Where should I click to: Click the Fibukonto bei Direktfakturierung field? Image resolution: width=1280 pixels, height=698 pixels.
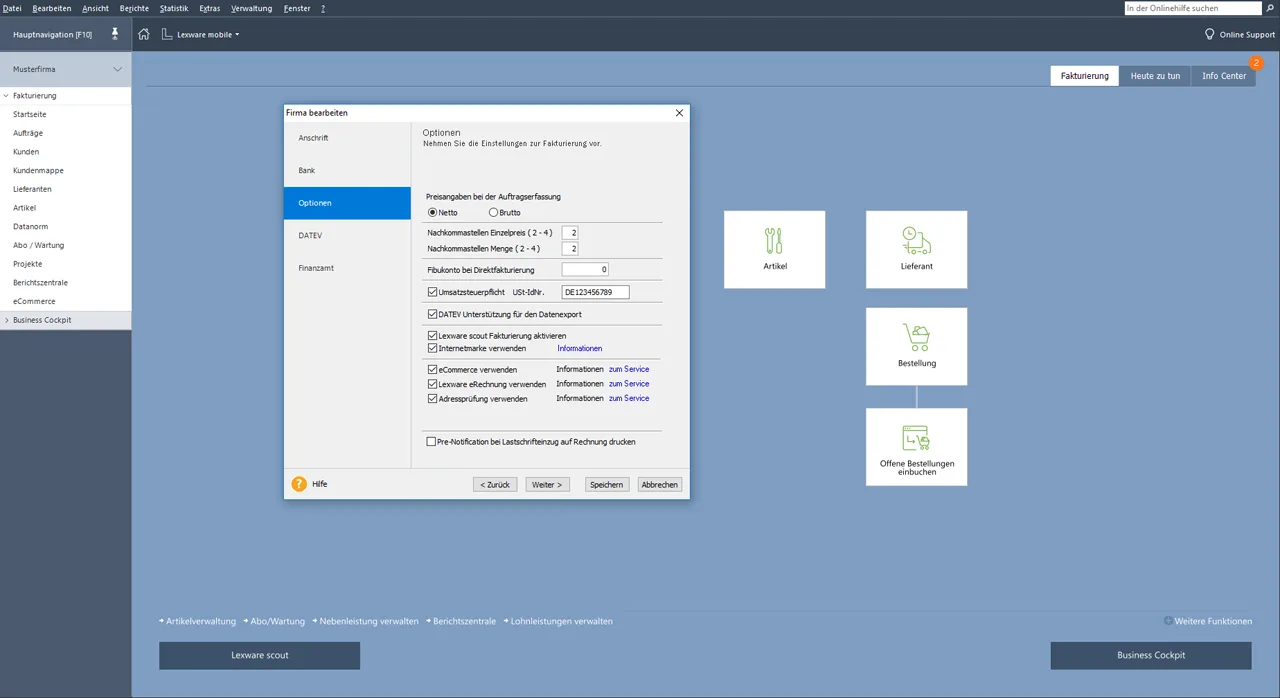point(585,270)
